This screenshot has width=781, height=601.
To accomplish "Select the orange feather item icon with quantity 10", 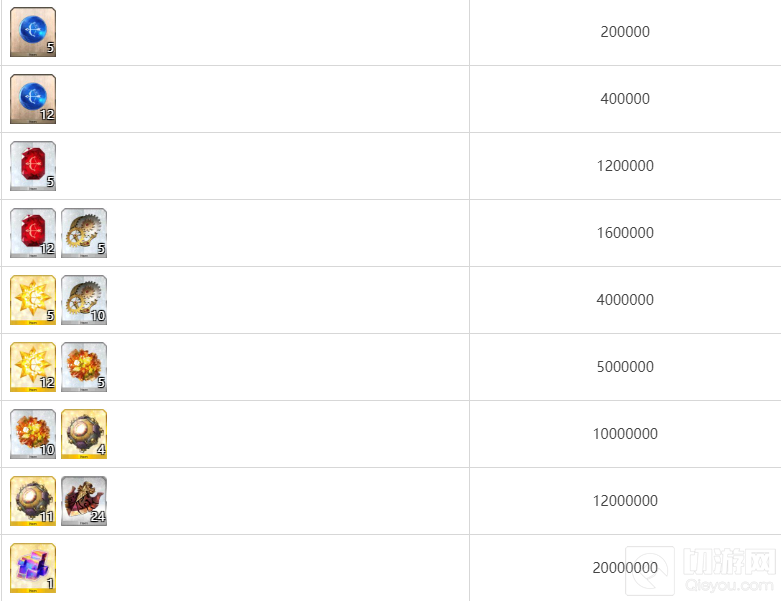I will point(33,434).
